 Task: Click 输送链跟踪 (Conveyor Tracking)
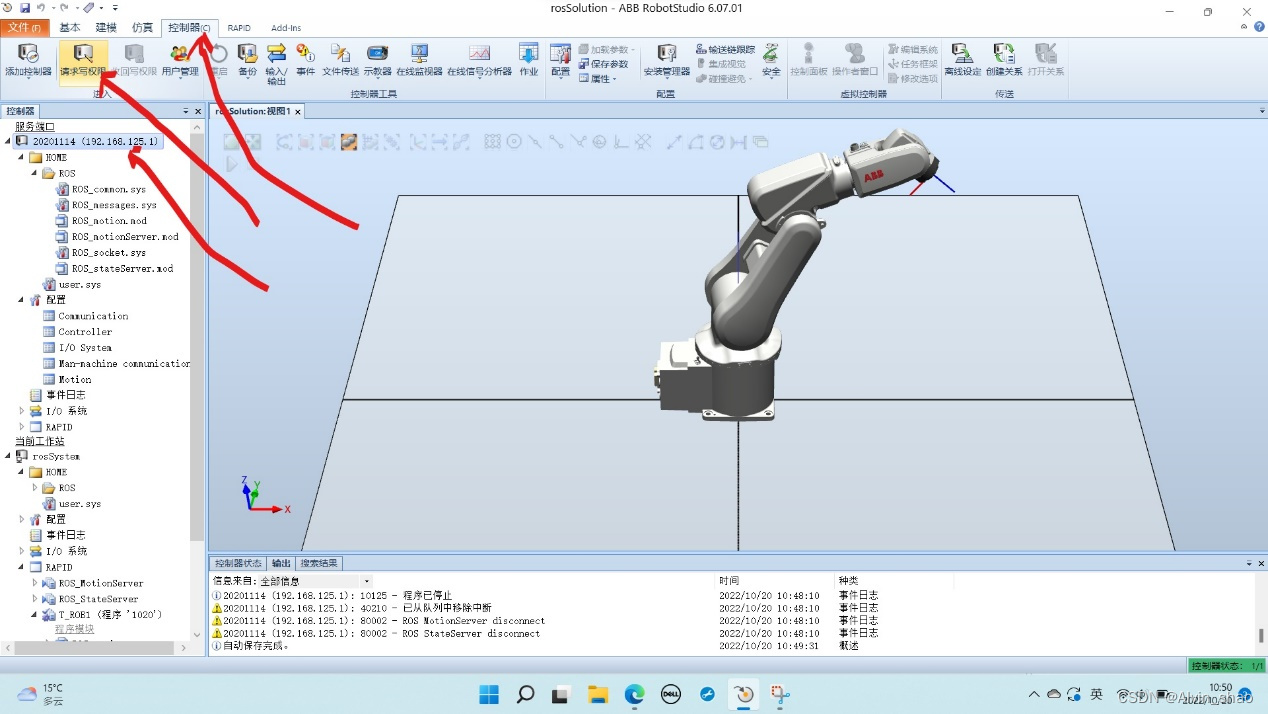(x=725, y=49)
